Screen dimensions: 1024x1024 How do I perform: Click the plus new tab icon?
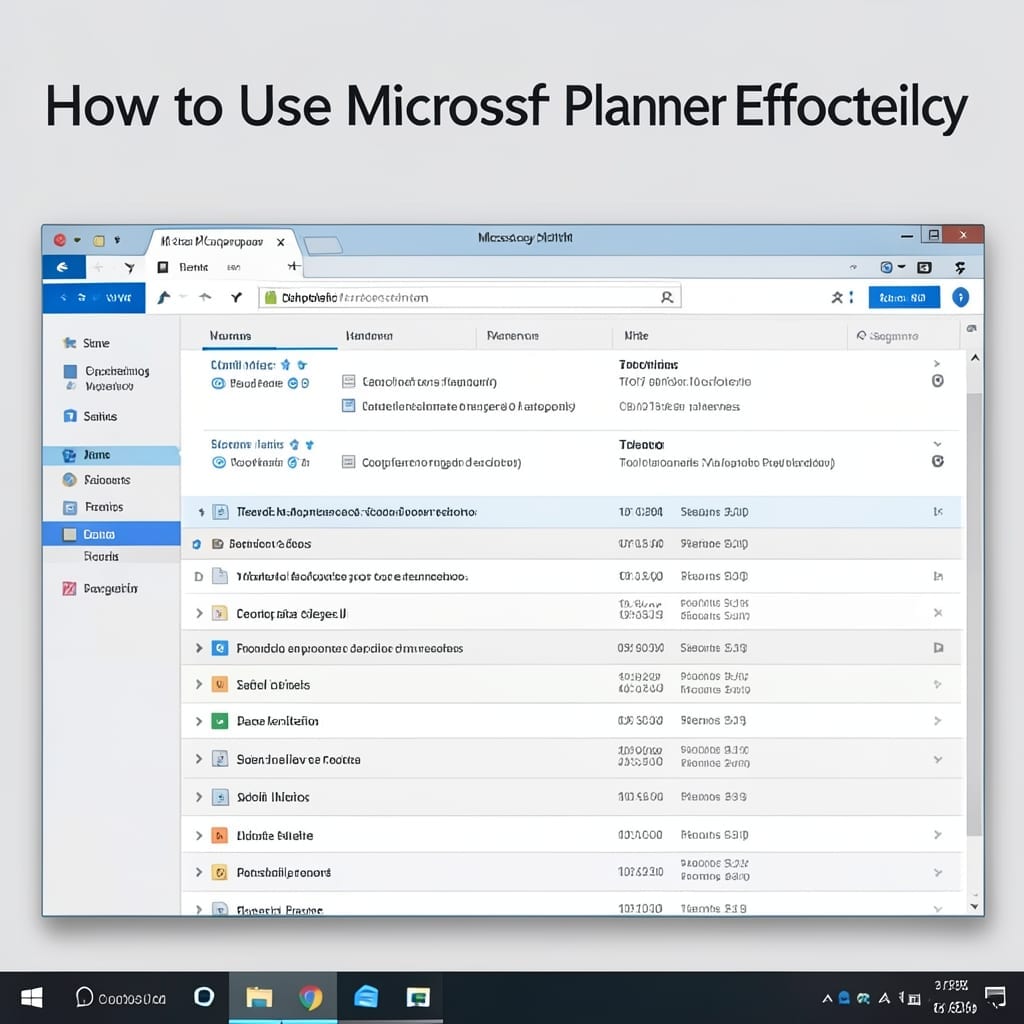pyautogui.click(x=294, y=266)
